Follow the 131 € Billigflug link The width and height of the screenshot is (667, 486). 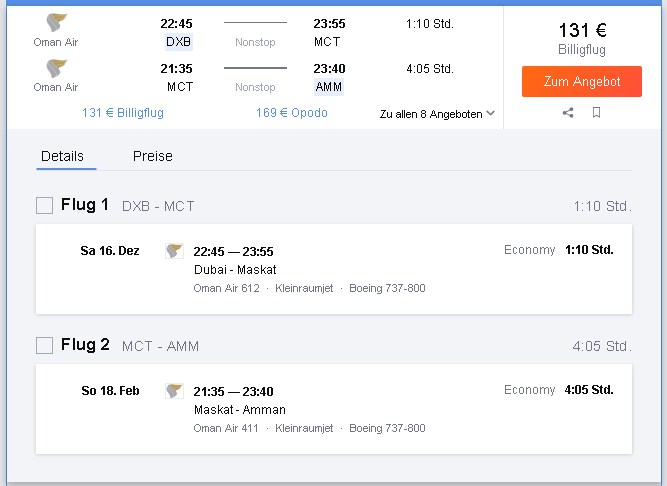(123, 113)
